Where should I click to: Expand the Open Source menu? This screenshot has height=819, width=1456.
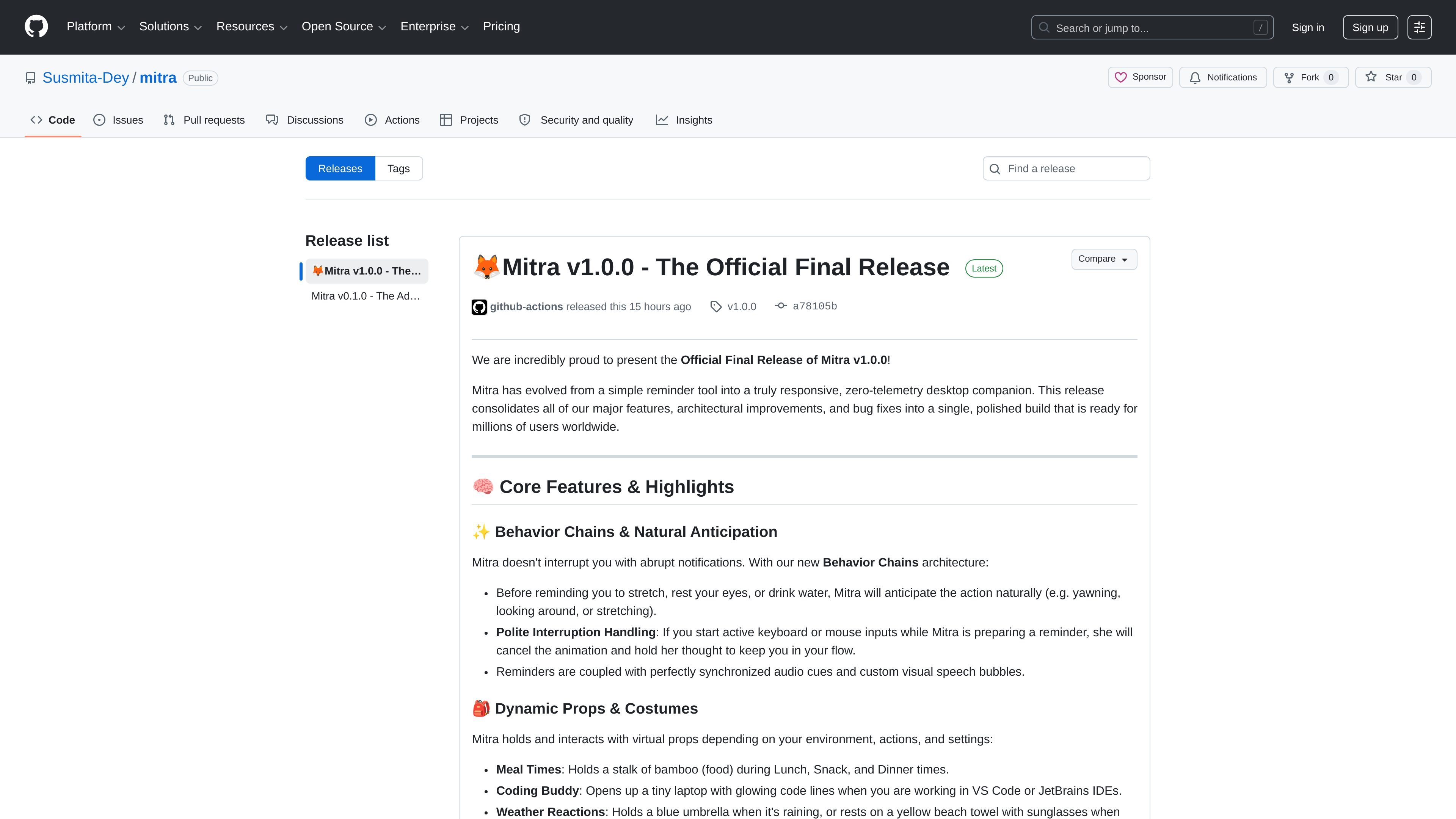tap(344, 27)
